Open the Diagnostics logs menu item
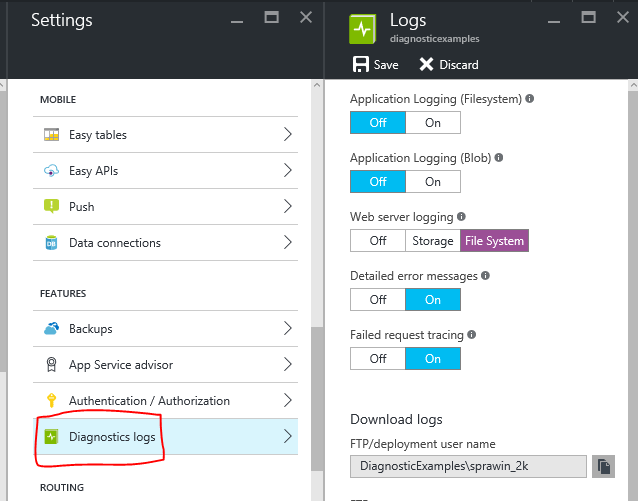 coord(112,437)
